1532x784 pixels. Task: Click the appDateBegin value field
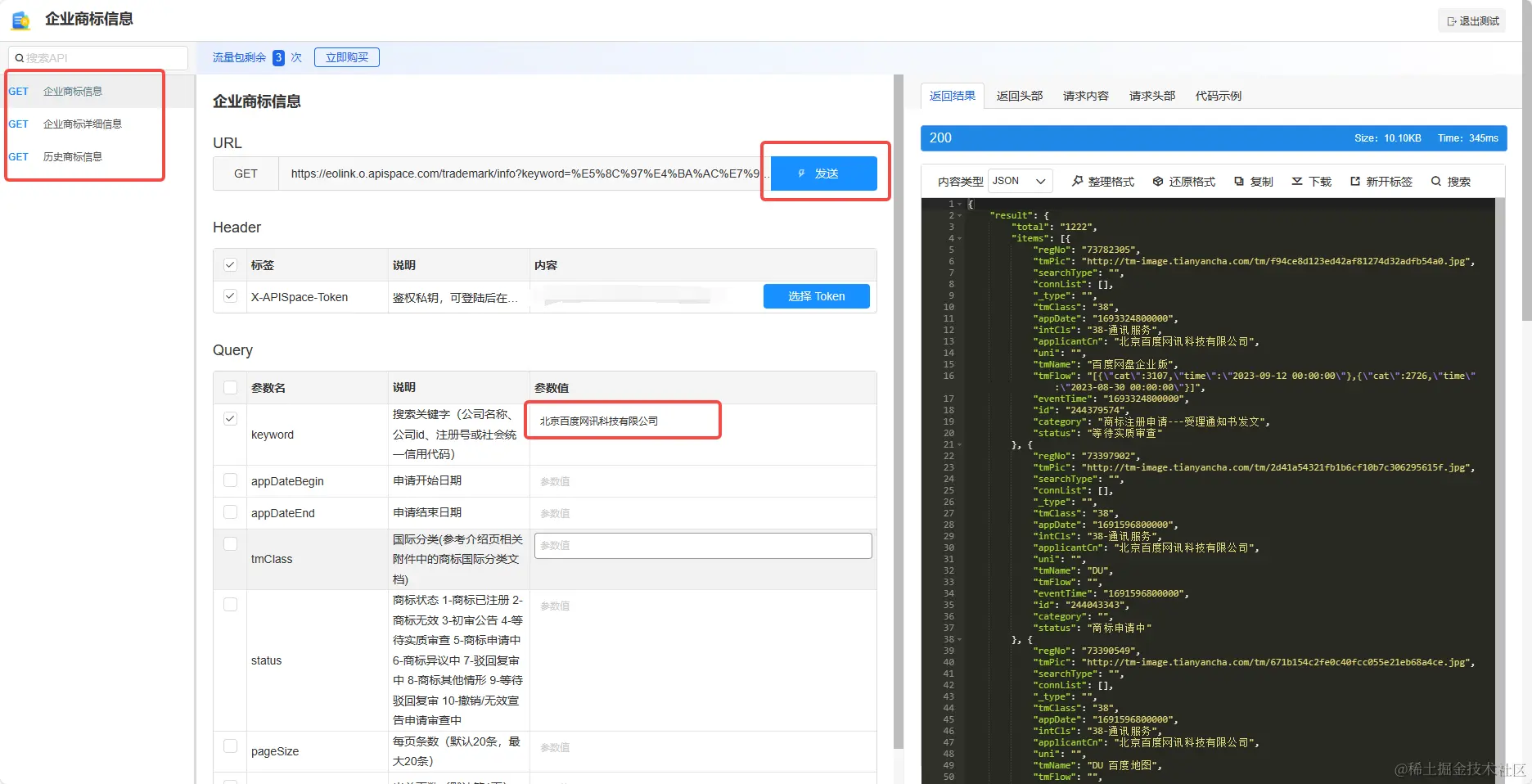pos(703,481)
